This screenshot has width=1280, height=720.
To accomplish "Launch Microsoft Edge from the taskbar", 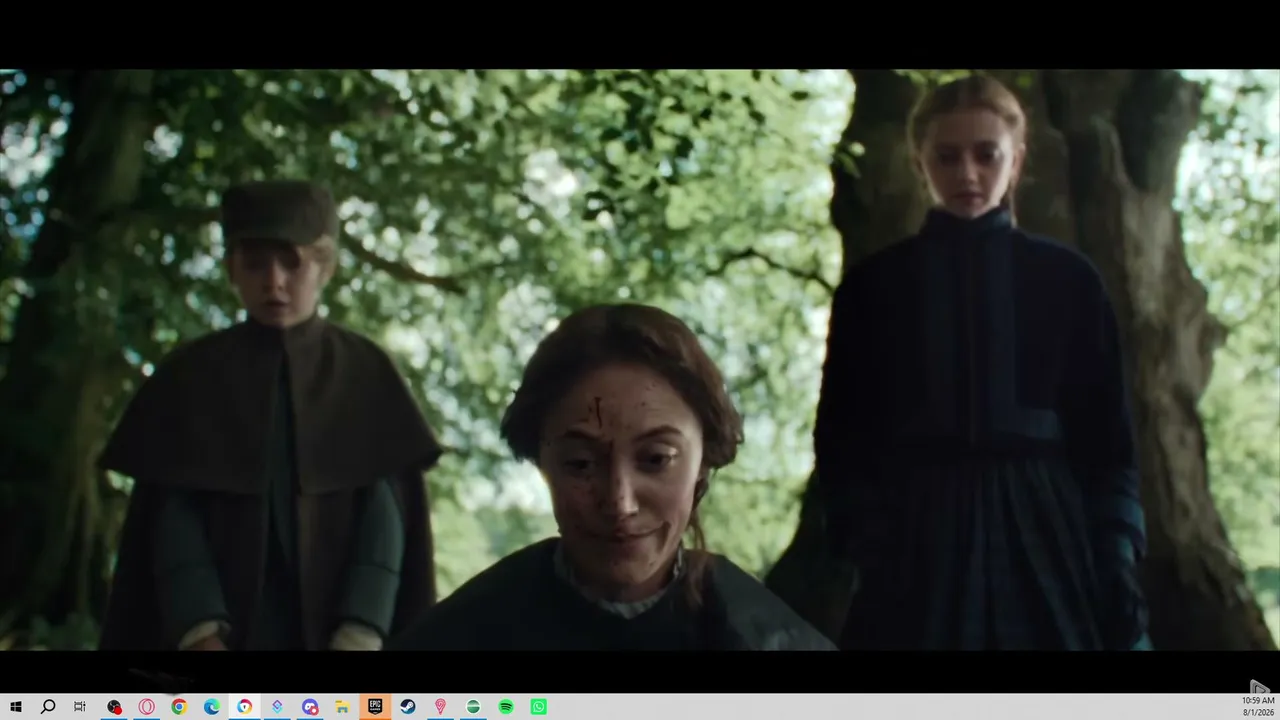I will pyautogui.click(x=212, y=707).
